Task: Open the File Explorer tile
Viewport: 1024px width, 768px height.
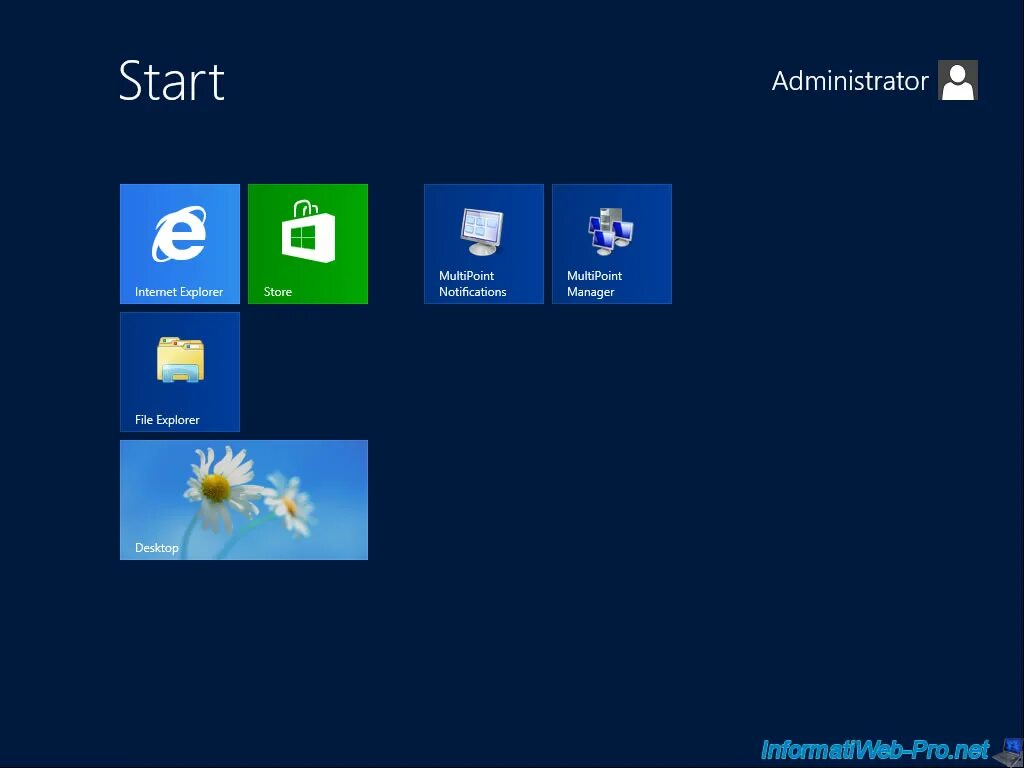Action: coord(180,372)
